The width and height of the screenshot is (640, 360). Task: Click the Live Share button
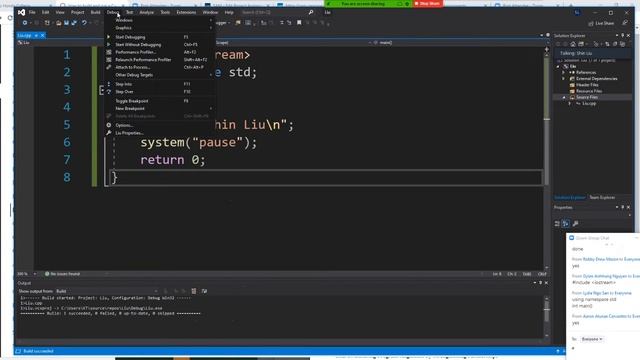click(601, 23)
